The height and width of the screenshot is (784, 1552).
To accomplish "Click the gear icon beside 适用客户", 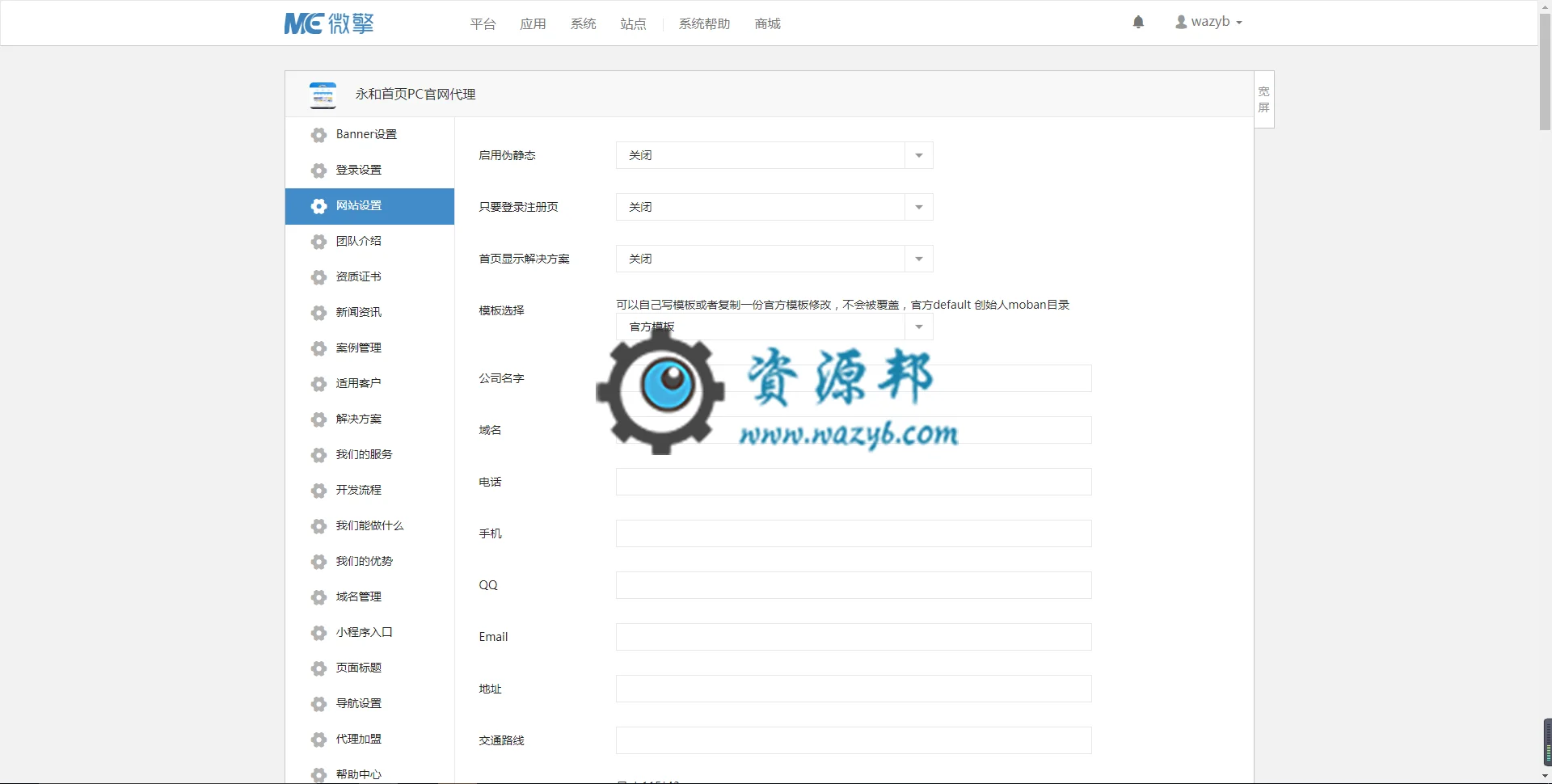I will 319,384.
